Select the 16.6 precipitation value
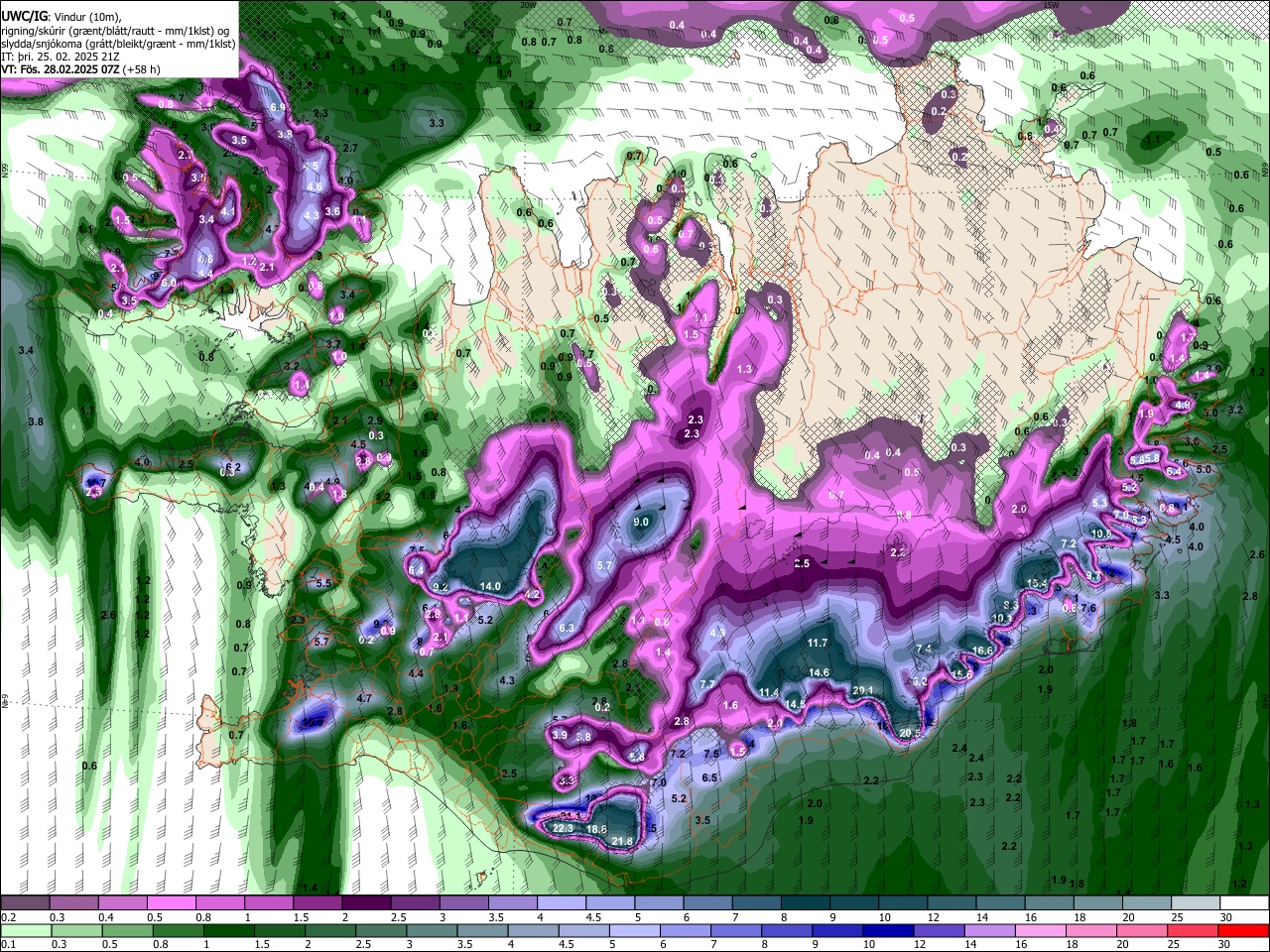The image size is (1270, 952). 982,651
